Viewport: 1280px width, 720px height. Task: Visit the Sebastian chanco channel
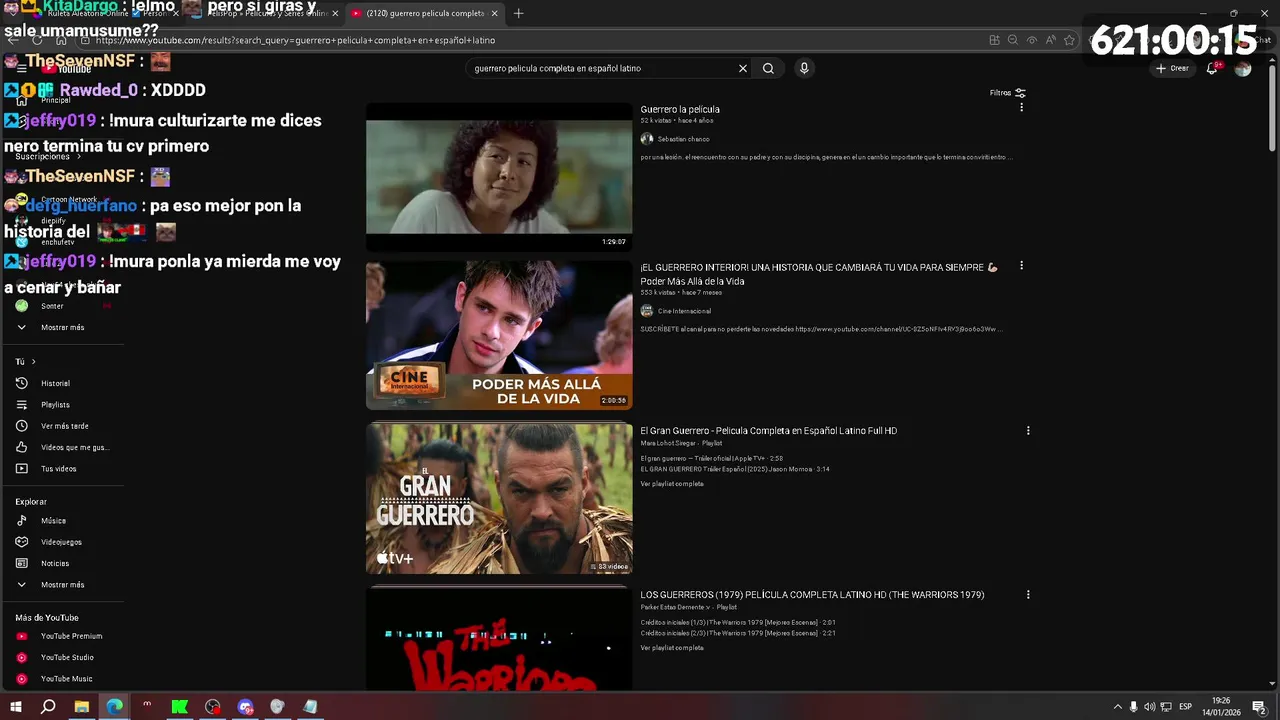pyautogui.click(x=683, y=139)
